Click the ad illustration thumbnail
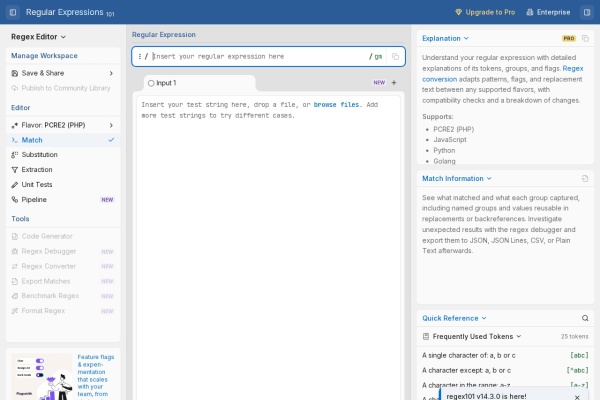 click(x=41, y=377)
